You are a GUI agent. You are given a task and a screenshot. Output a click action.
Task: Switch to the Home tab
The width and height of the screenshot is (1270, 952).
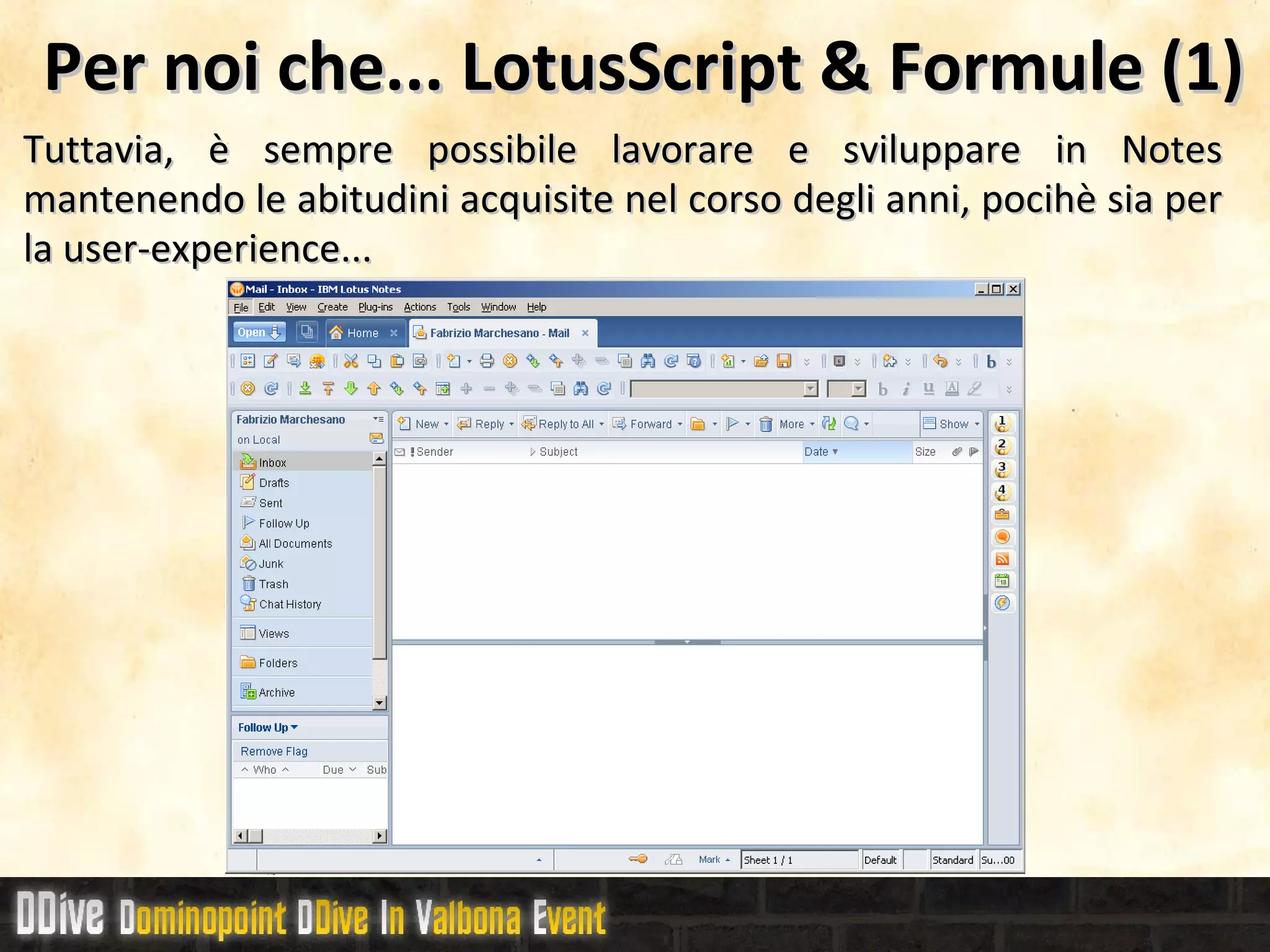click(362, 333)
